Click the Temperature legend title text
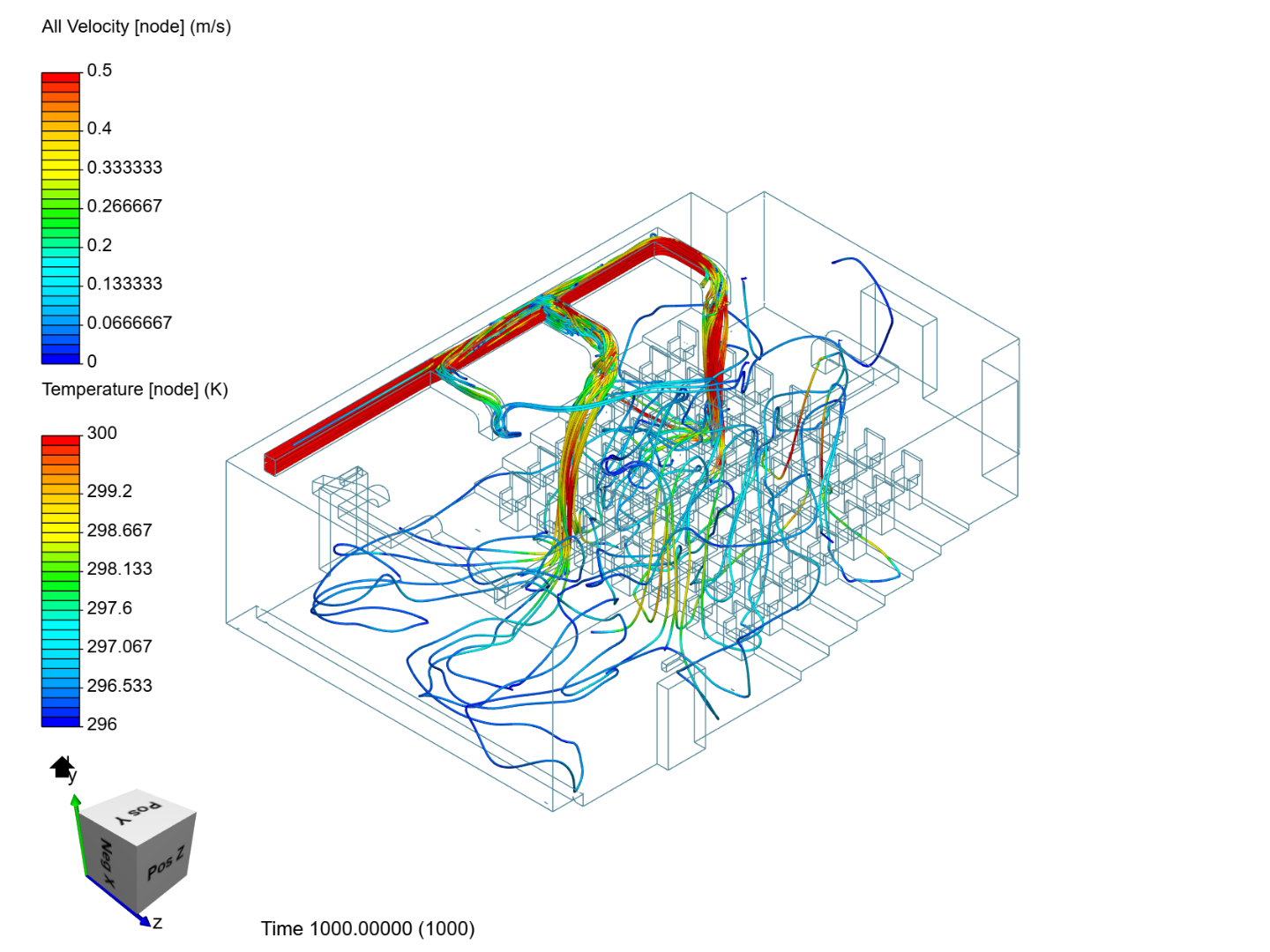This screenshot has height=952, width=1270. (135, 390)
